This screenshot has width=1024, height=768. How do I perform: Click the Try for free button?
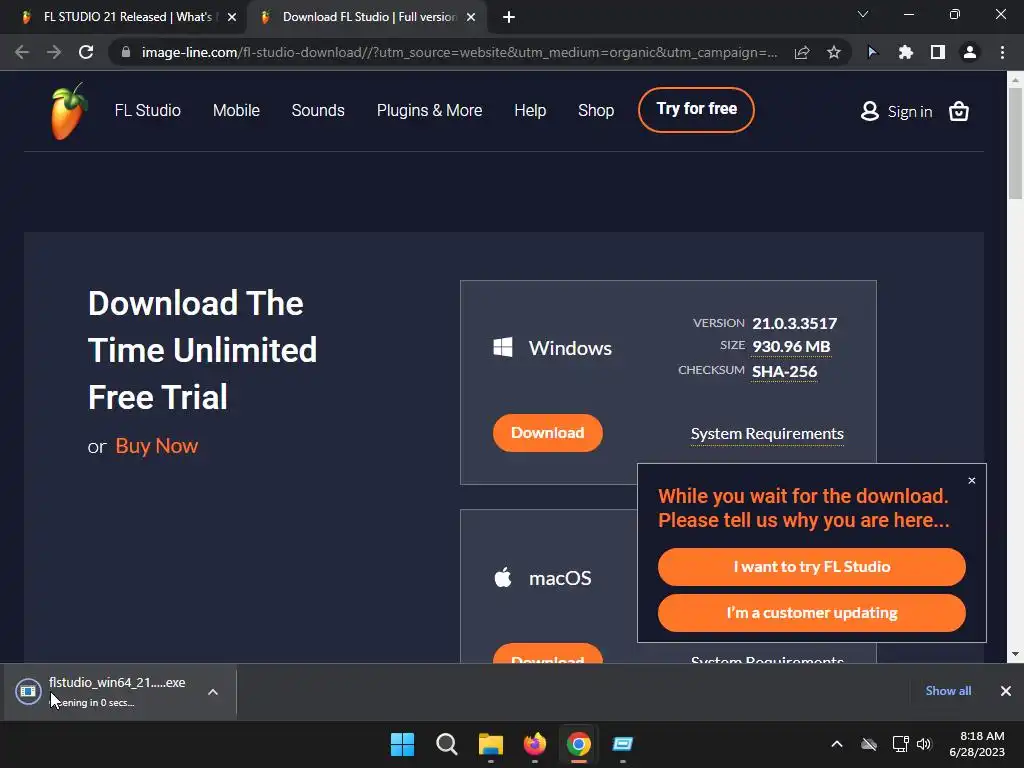click(696, 110)
